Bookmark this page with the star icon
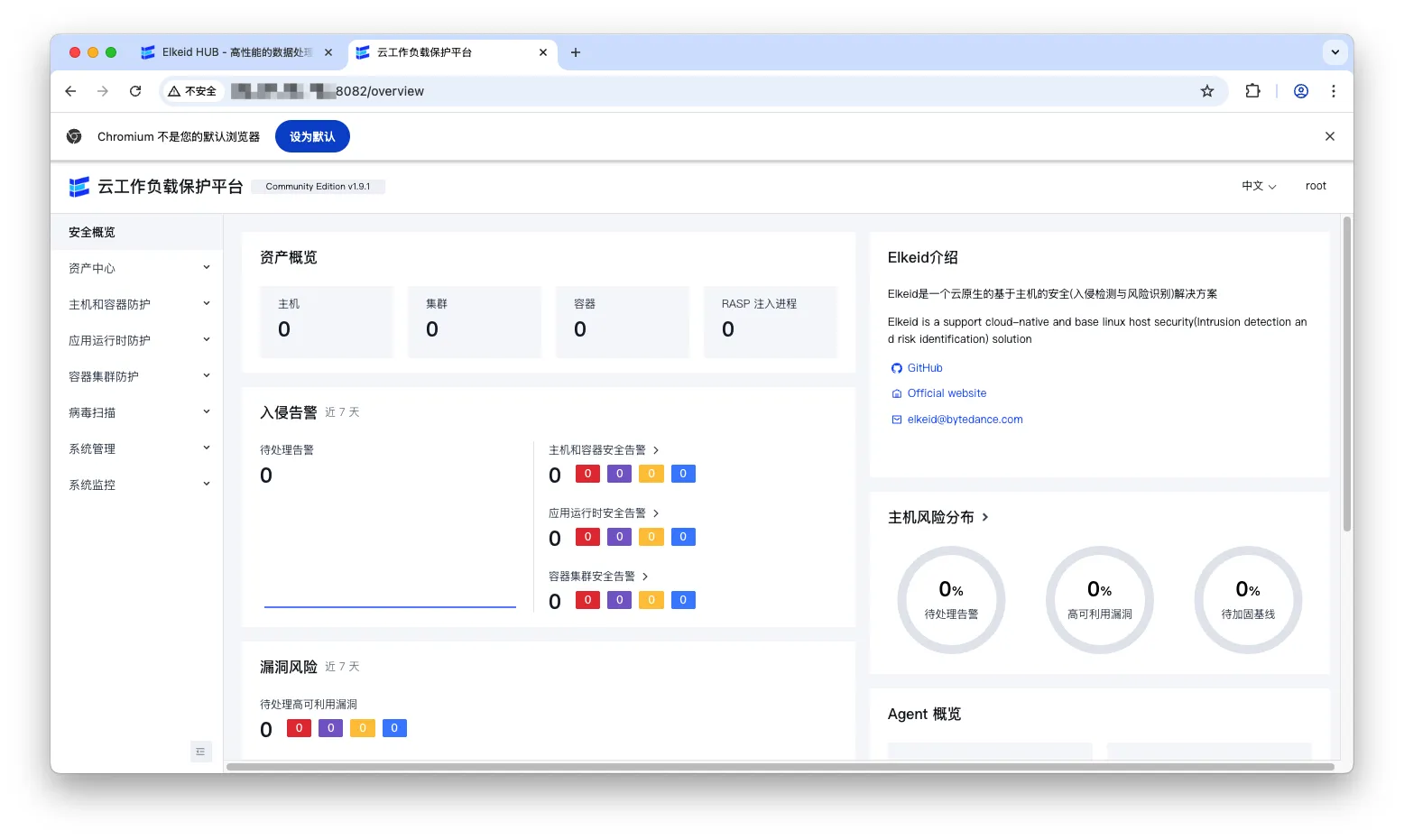 1206,91
